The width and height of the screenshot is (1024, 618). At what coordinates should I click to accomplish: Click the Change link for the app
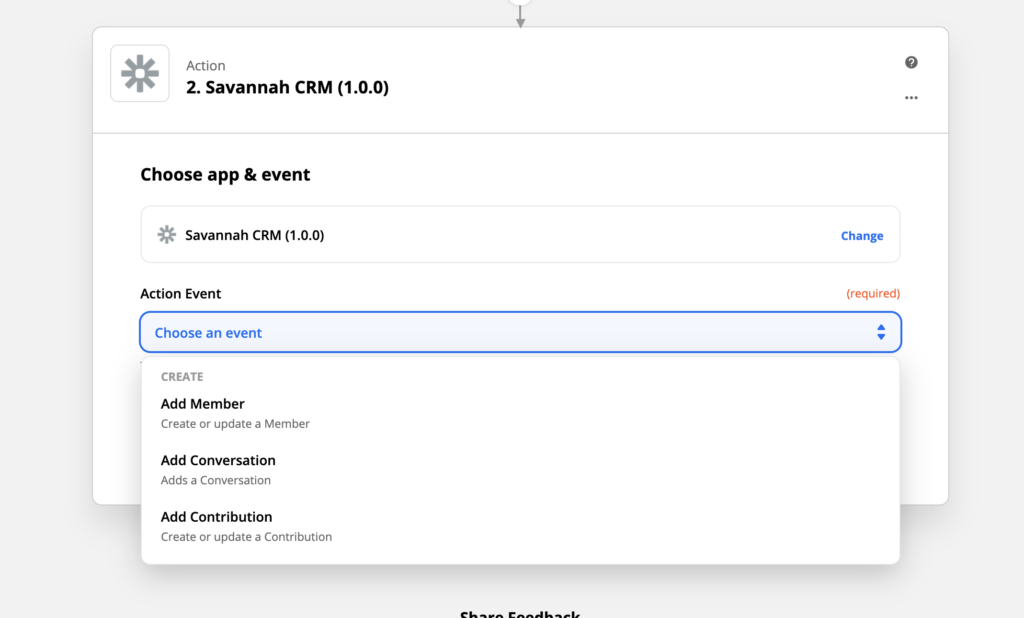[x=861, y=236]
